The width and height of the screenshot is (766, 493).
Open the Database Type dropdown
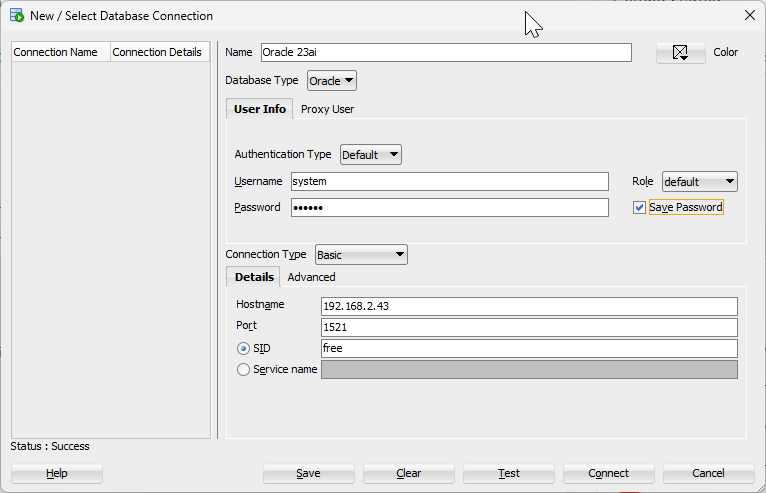pyautogui.click(x=332, y=81)
